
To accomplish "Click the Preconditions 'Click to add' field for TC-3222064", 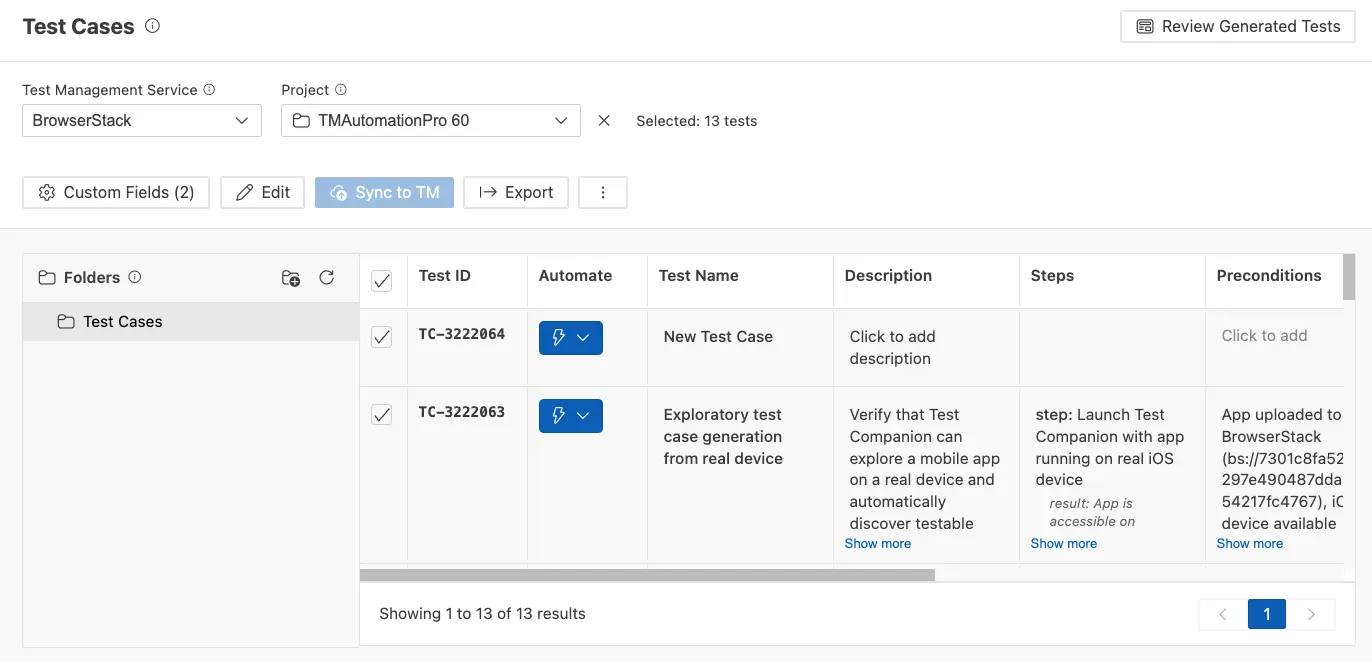I will tap(1264, 336).
